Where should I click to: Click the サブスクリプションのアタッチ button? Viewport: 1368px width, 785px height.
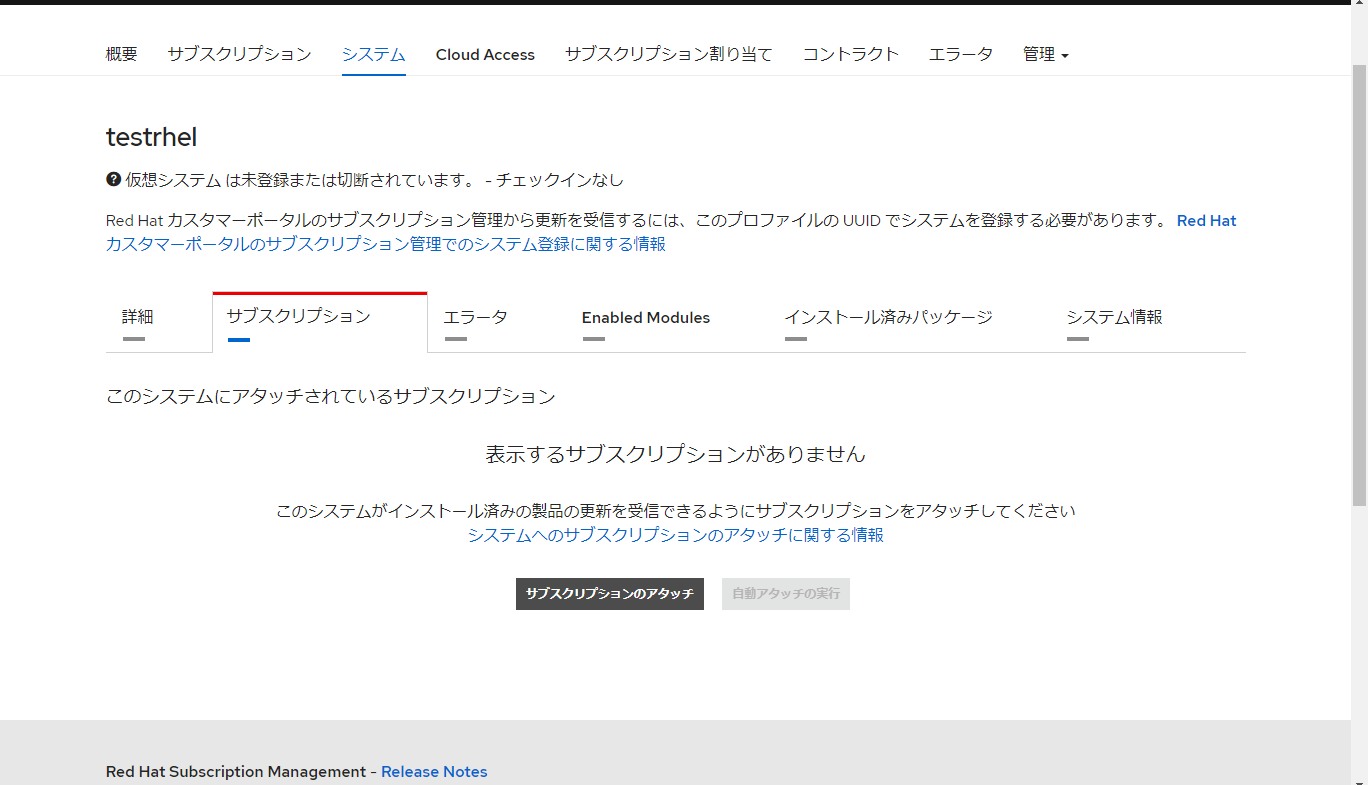click(609, 593)
